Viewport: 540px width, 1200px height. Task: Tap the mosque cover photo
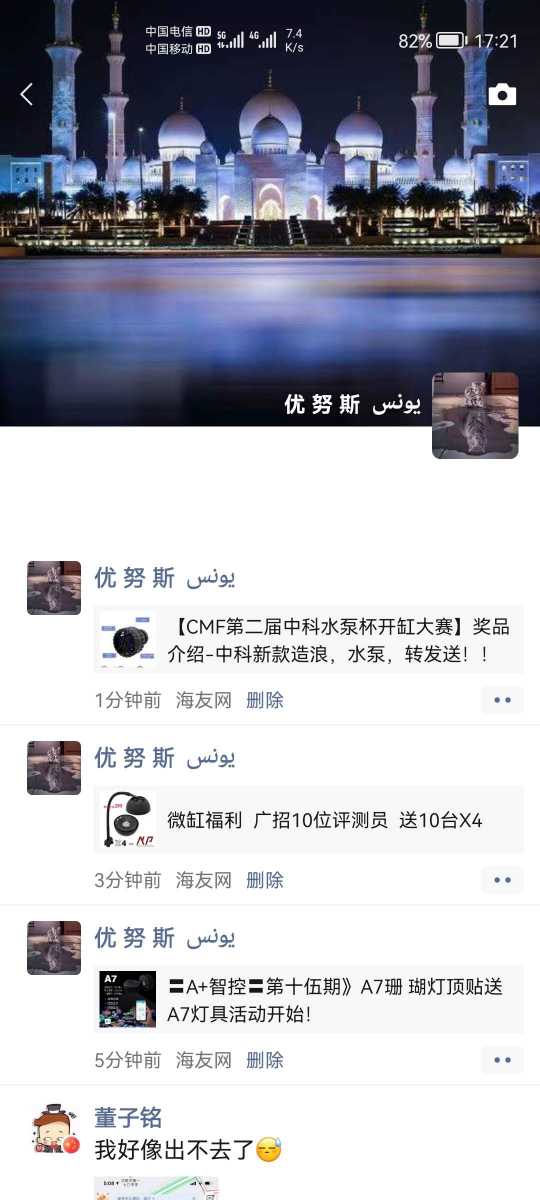click(270, 213)
